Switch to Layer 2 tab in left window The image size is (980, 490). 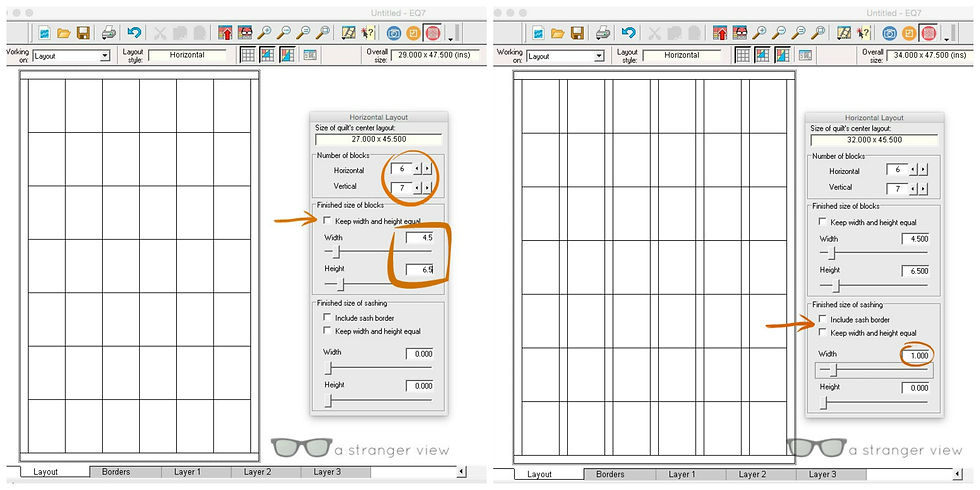(258, 472)
